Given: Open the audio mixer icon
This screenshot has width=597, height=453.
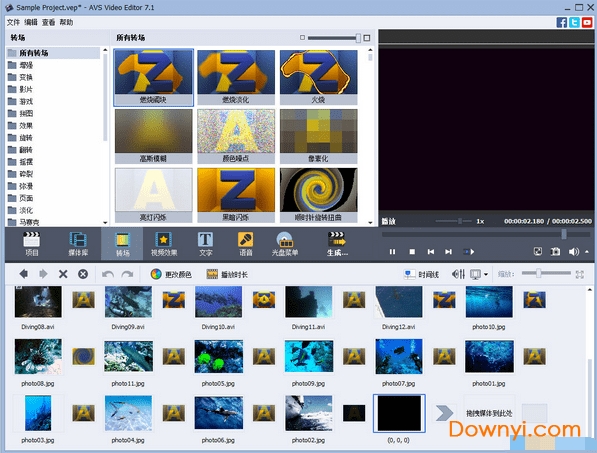Looking at the screenshot, I should point(458,274).
